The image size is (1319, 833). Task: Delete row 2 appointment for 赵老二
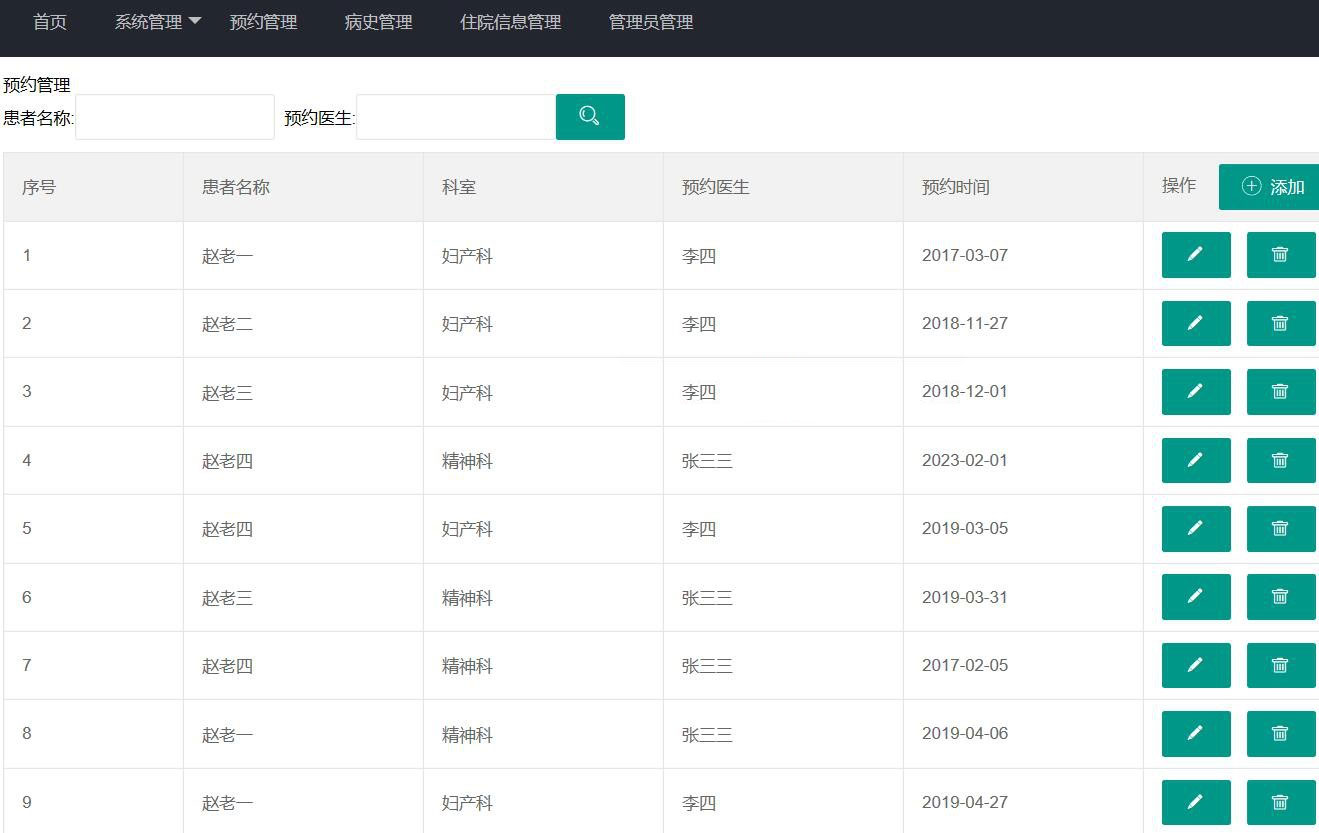tap(1280, 323)
